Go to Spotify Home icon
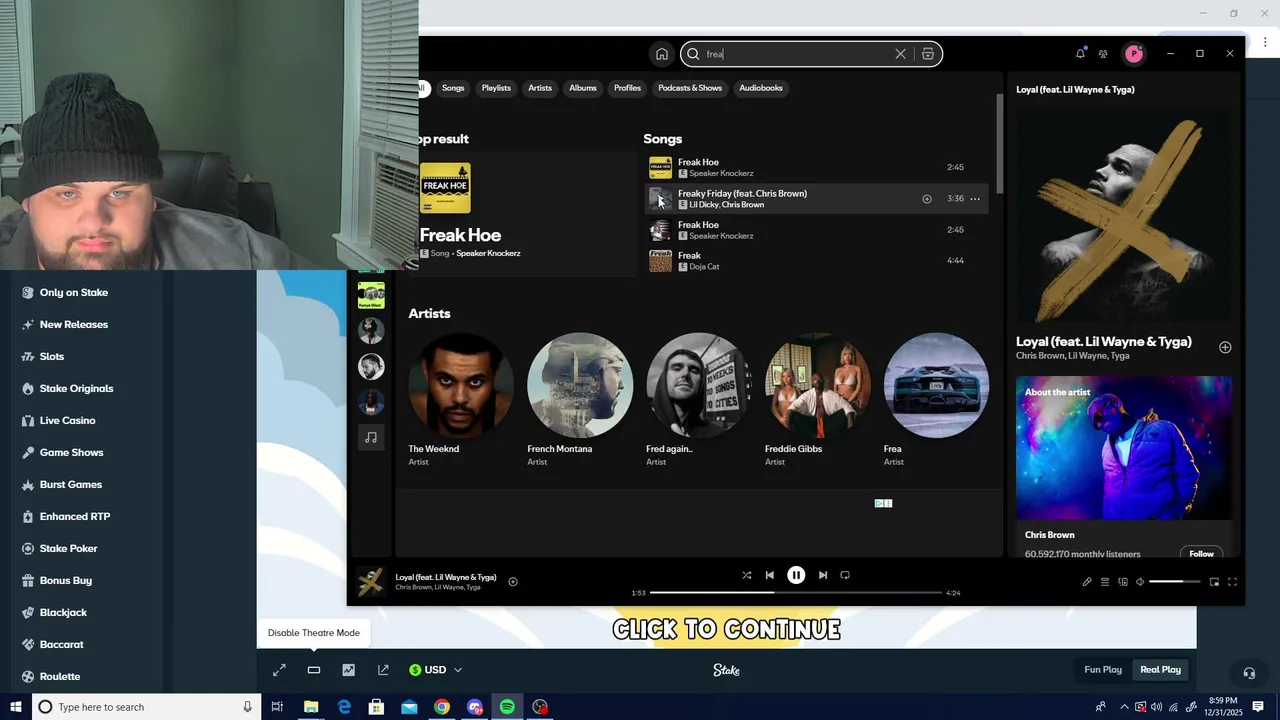This screenshot has height=720, width=1280. 661,54
